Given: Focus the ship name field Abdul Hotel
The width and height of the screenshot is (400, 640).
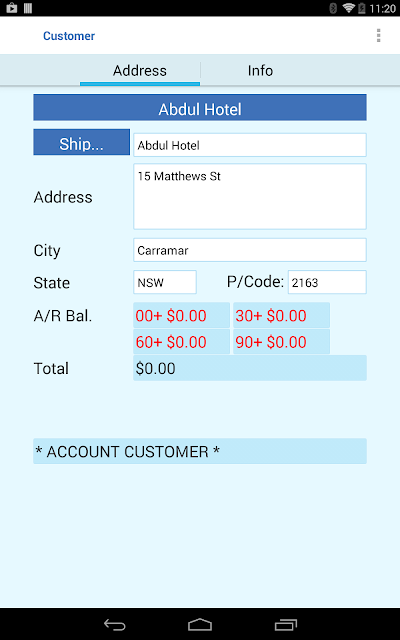Looking at the screenshot, I should 250,145.
